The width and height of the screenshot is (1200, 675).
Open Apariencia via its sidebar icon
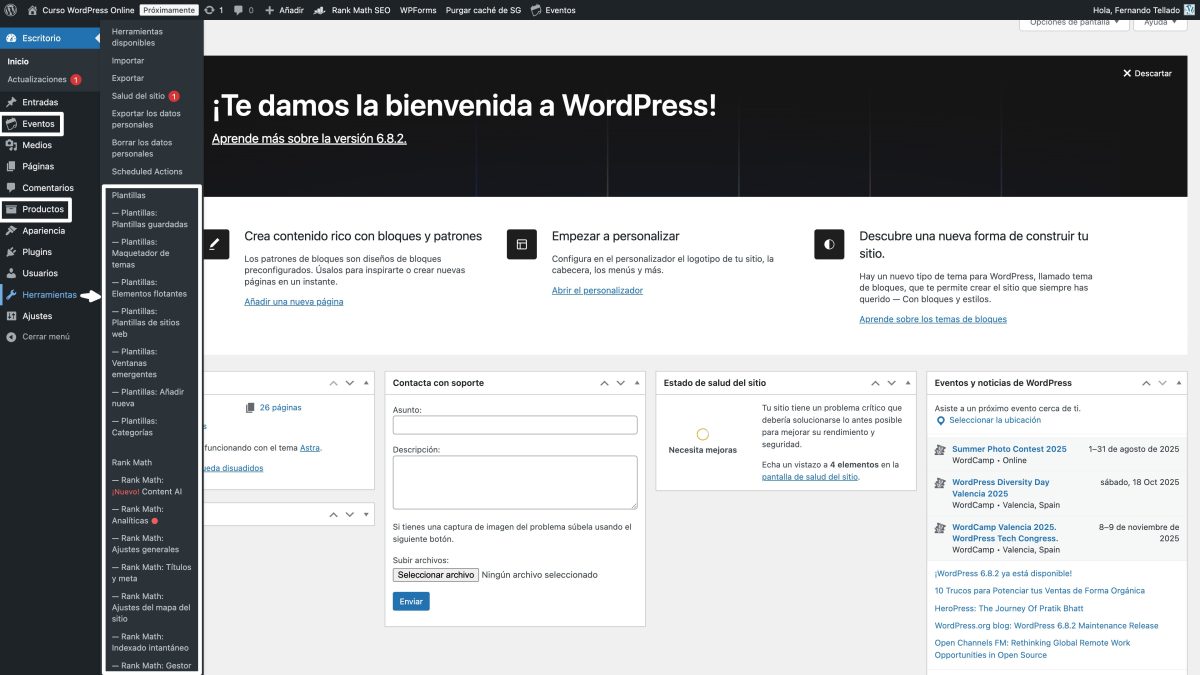[x=12, y=230]
